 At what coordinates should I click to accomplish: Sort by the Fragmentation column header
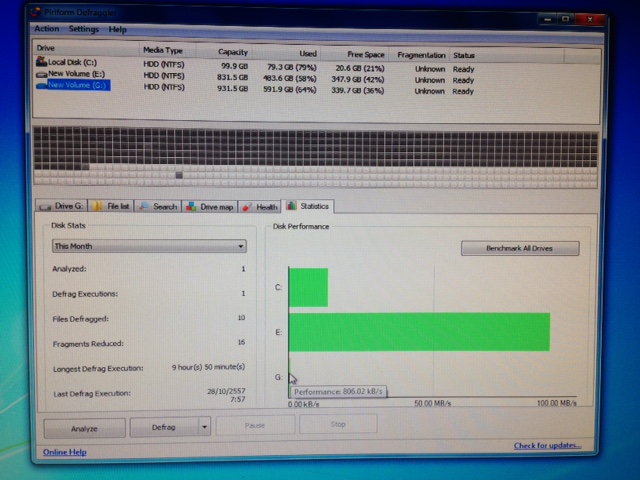click(421, 55)
